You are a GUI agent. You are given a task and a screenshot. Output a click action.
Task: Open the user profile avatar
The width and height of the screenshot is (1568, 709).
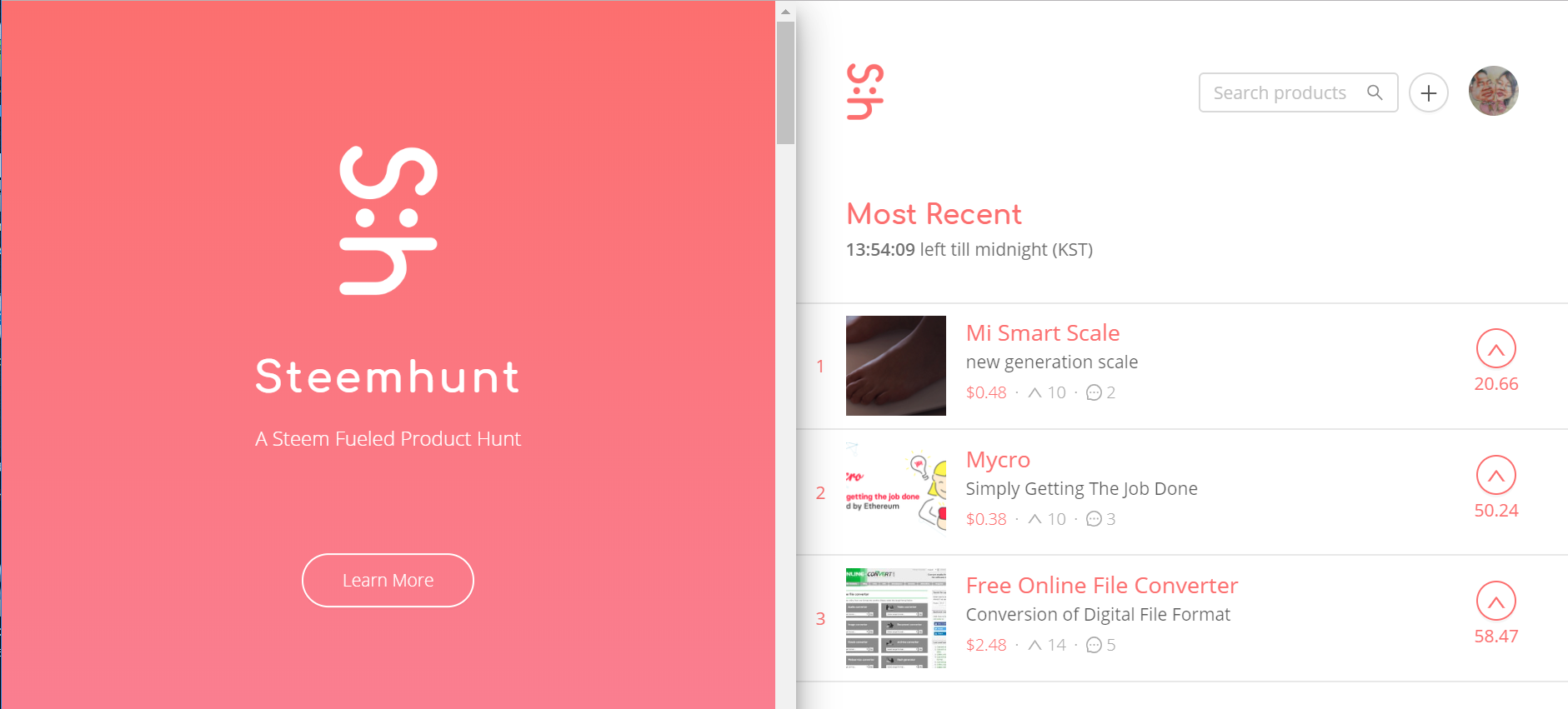(1493, 91)
